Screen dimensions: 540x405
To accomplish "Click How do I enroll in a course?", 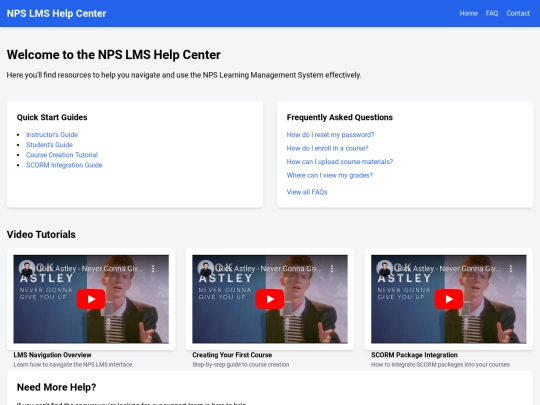I will [328, 148].
